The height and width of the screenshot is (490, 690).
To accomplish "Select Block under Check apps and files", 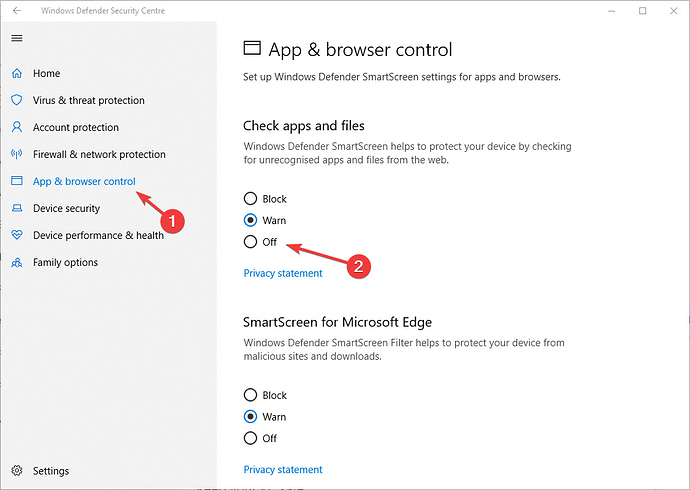I will coord(251,199).
